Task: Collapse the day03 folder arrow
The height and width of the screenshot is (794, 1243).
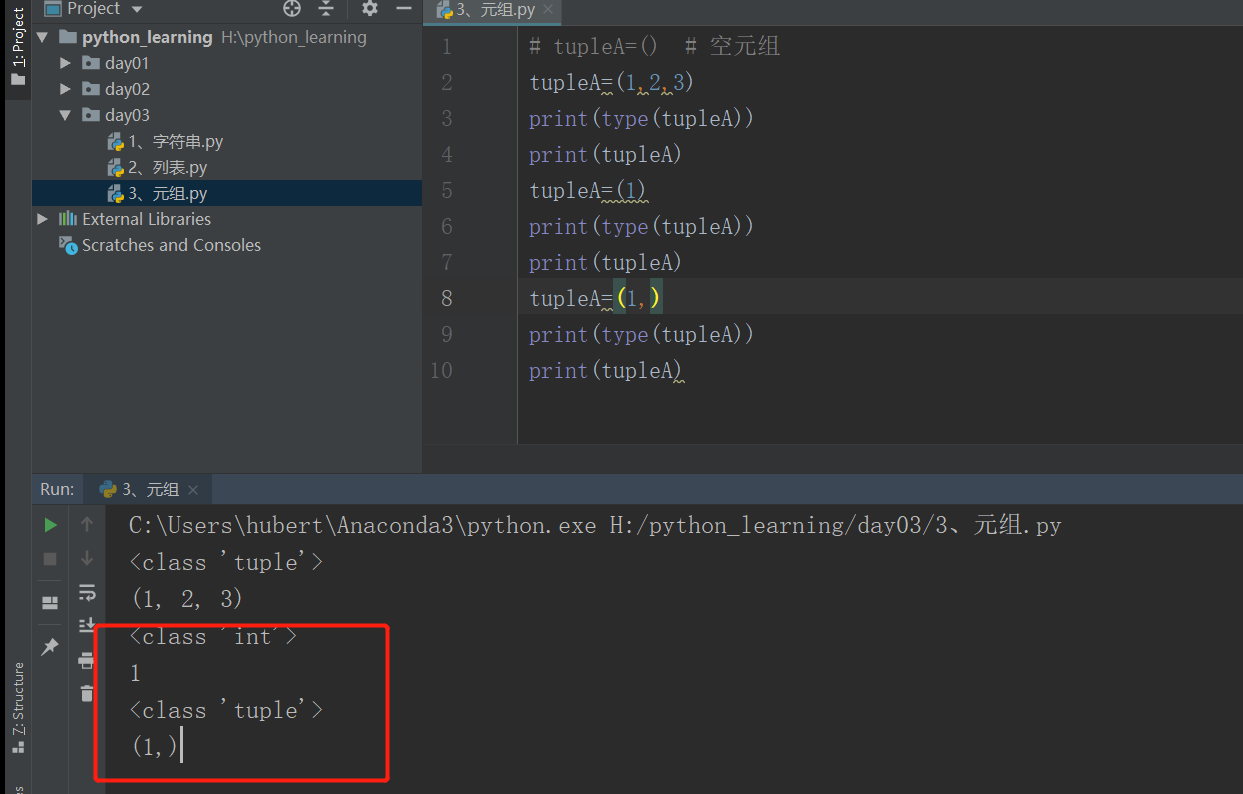Action: click(65, 115)
